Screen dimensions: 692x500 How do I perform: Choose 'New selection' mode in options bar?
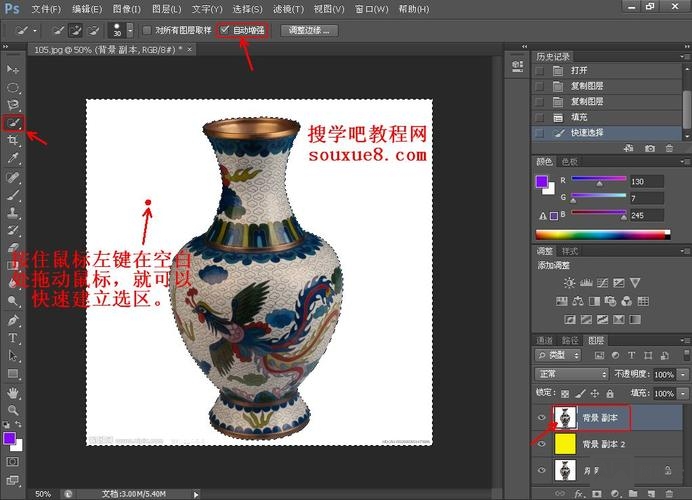[x=58, y=30]
